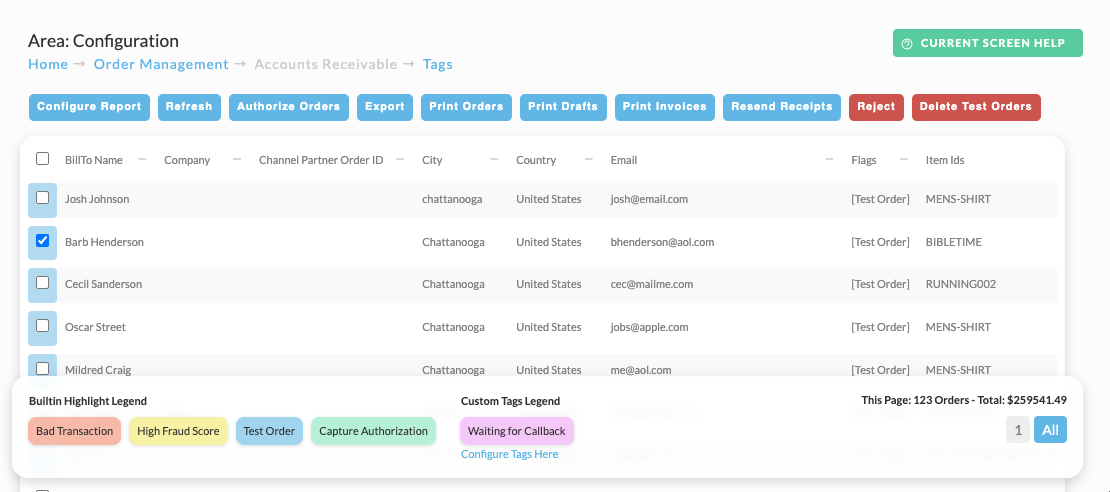Click Item Ids column header

(945, 160)
